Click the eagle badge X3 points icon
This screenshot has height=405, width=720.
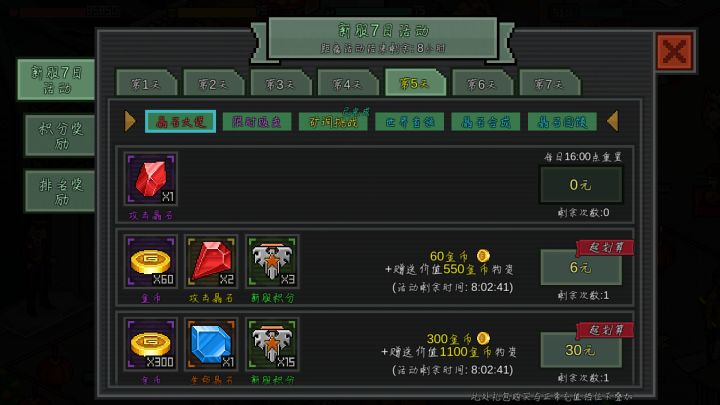[x=272, y=262]
